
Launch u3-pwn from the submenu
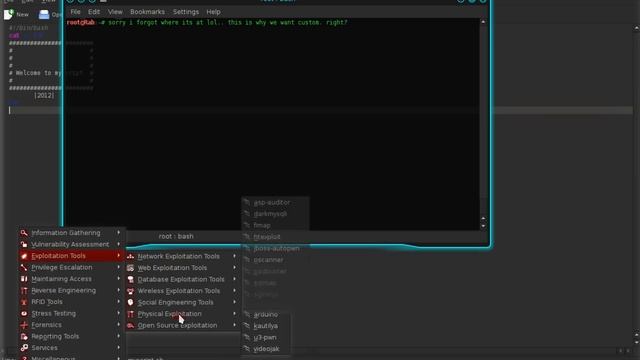point(266,338)
